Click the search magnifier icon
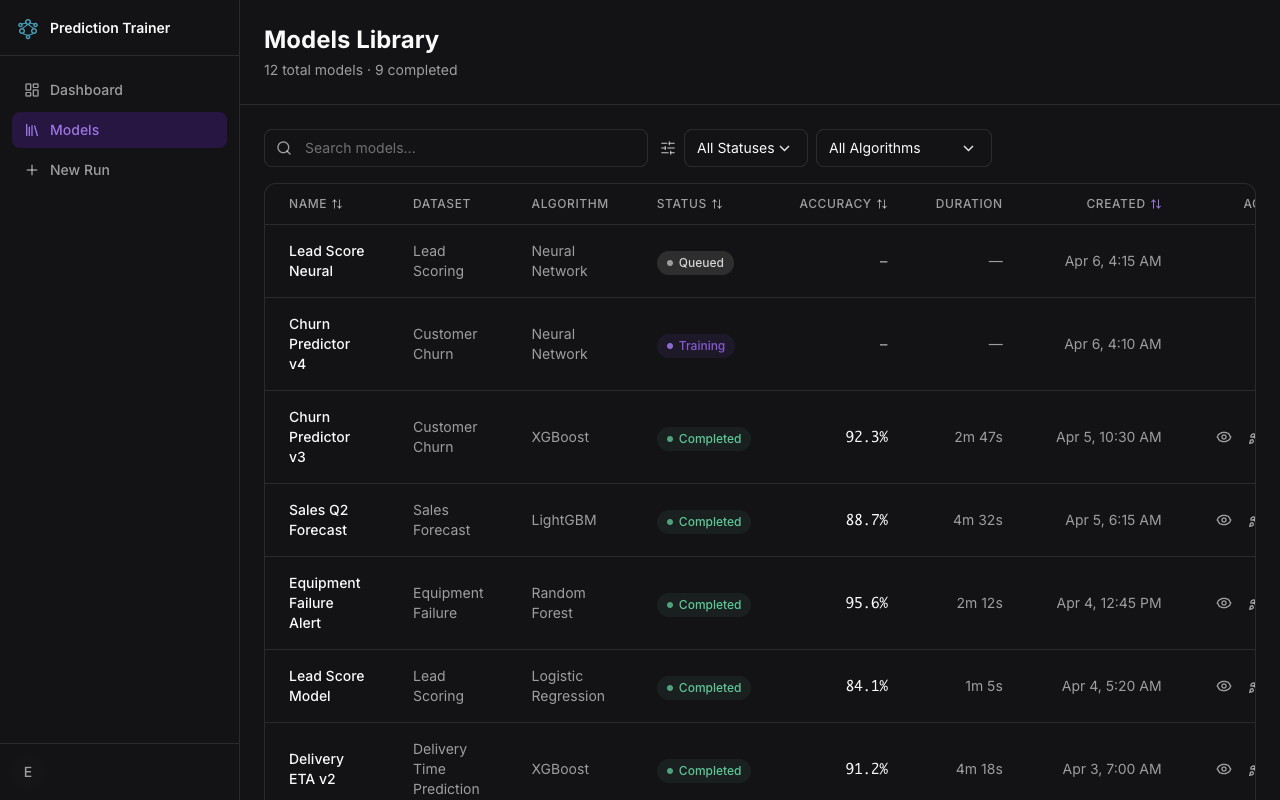The height and width of the screenshot is (800, 1280). tap(284, 147)
